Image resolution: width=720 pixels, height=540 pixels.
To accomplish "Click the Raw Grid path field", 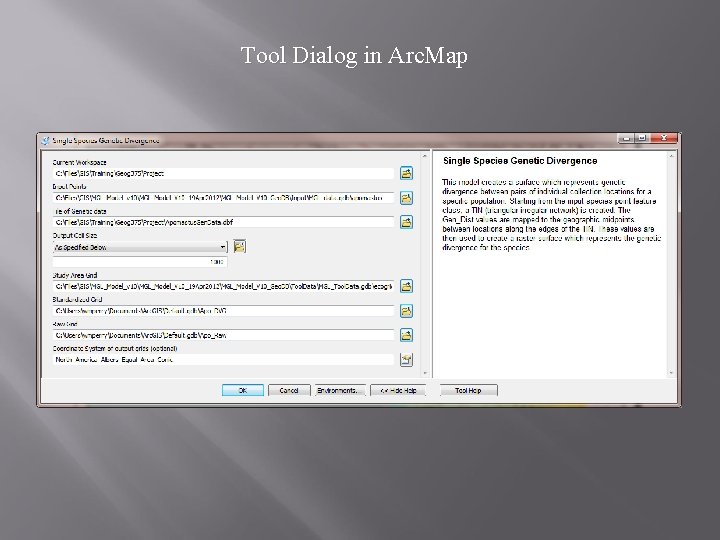I will [223, 335].
